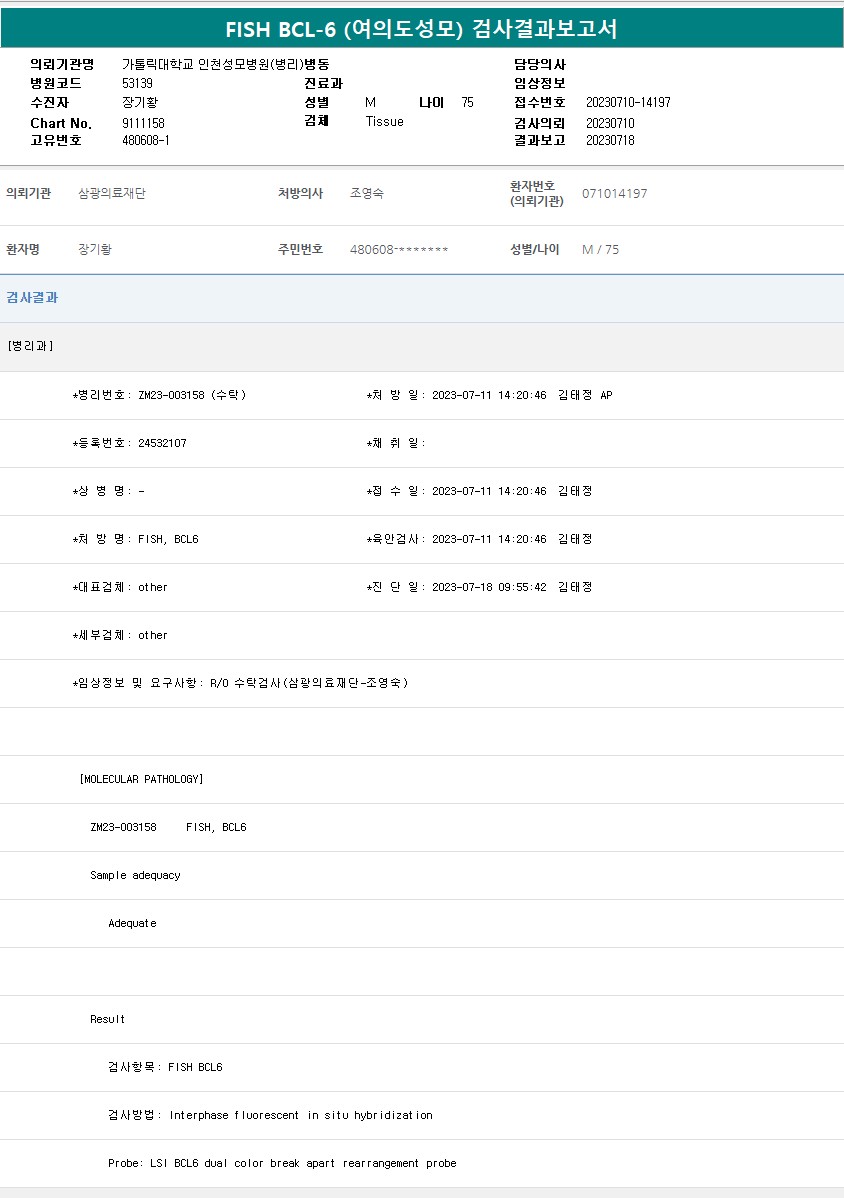The height and width of the screenshot is (1198, 844).
Task: Click the FISH BCL-6 report title banner
Action: point(421,29)
